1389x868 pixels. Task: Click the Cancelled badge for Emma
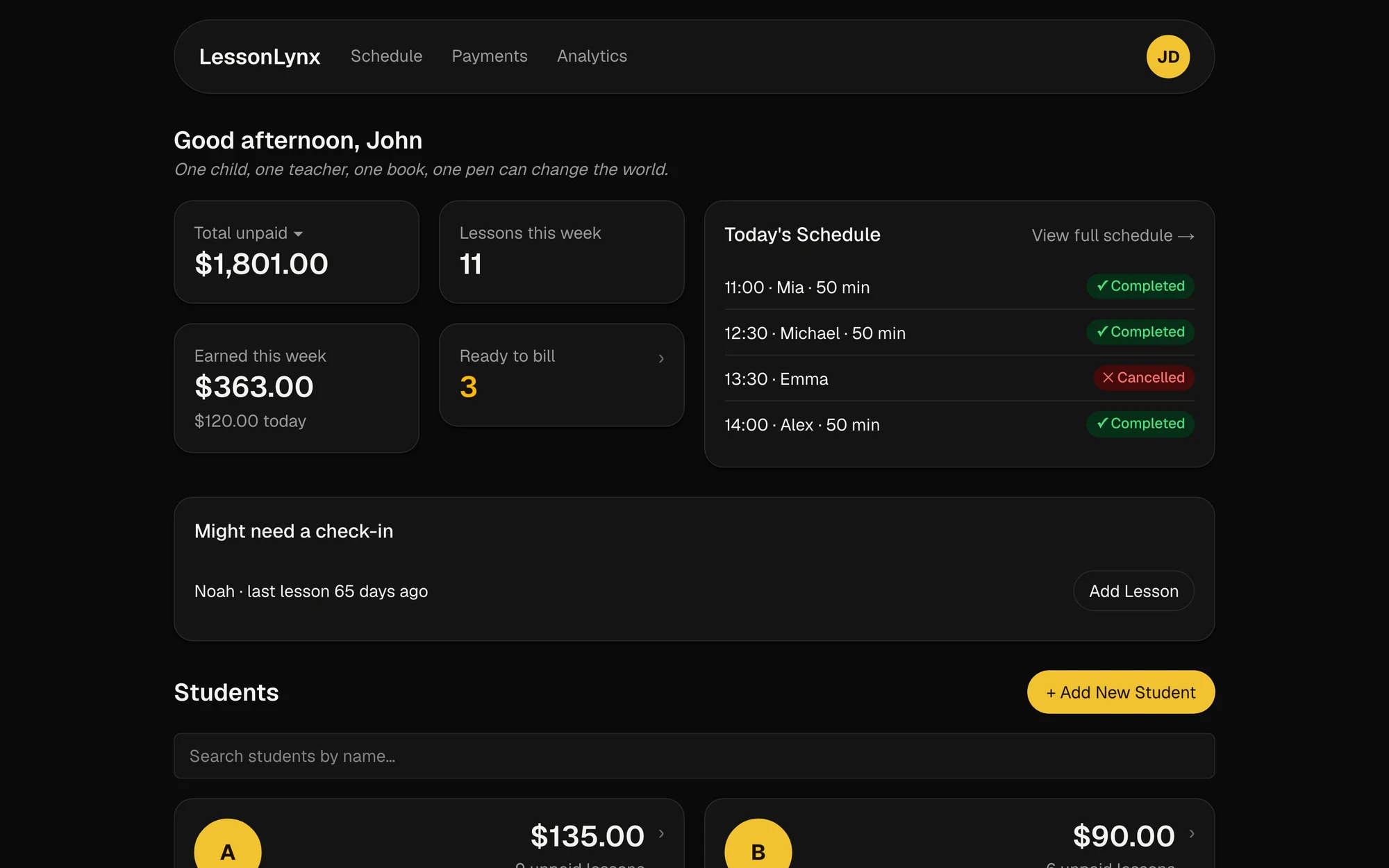1144,378
